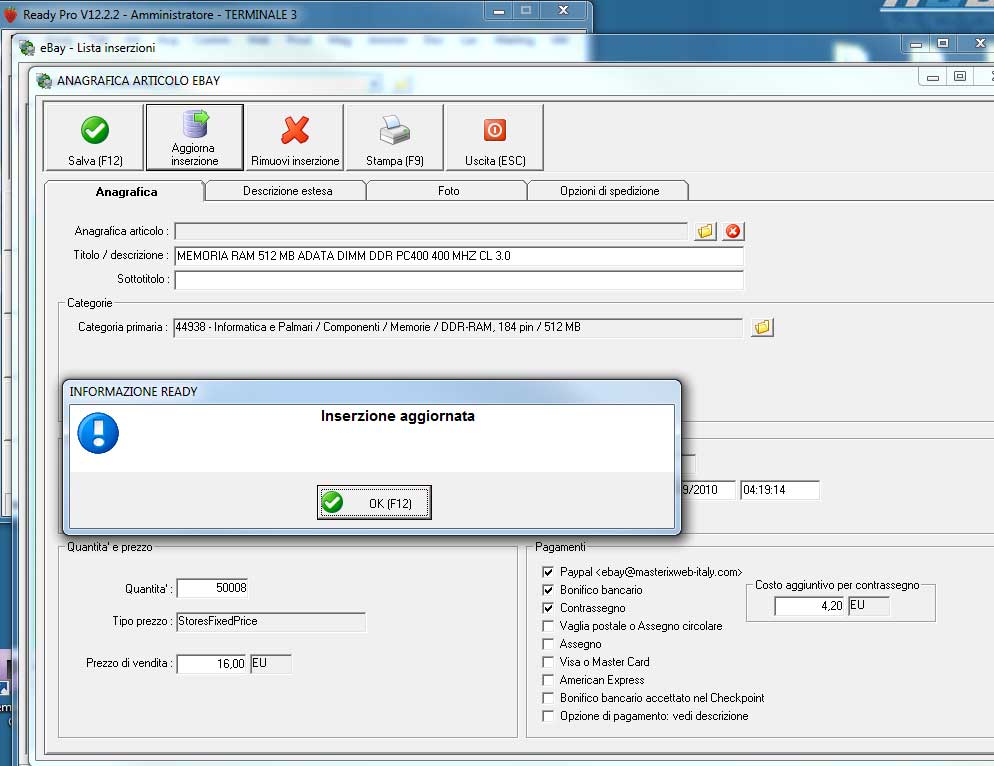
Task: Open the Foto tab
Action: click(448, 191)
